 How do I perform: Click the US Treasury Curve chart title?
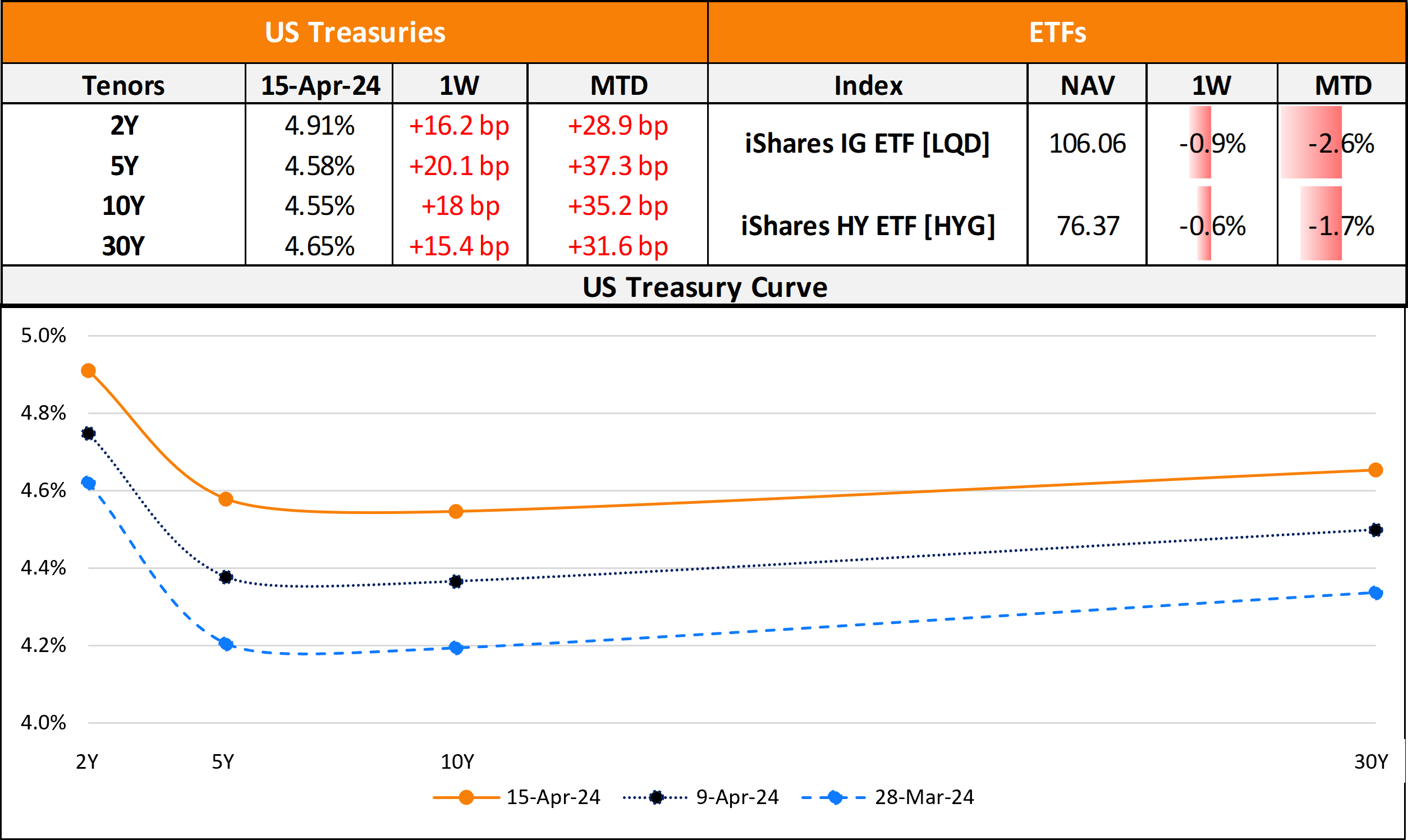click(705, 287)
